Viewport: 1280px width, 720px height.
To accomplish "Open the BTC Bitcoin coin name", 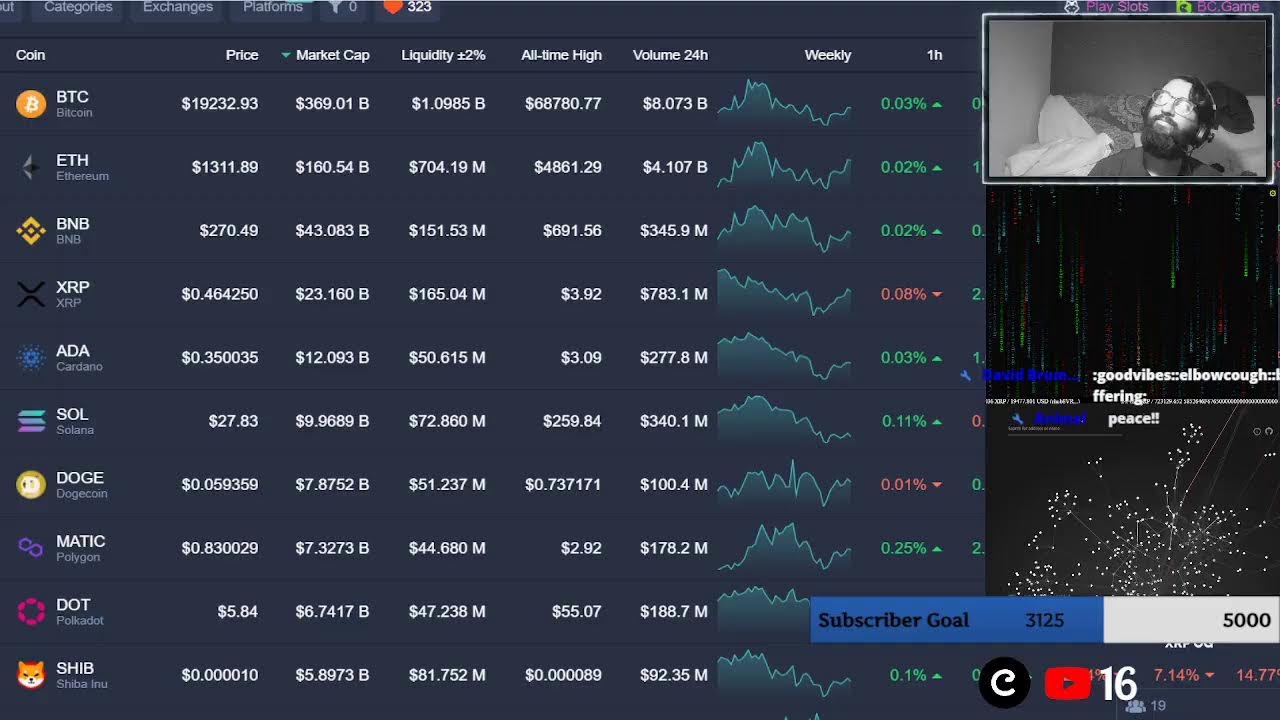I will [x=74, y=103].
